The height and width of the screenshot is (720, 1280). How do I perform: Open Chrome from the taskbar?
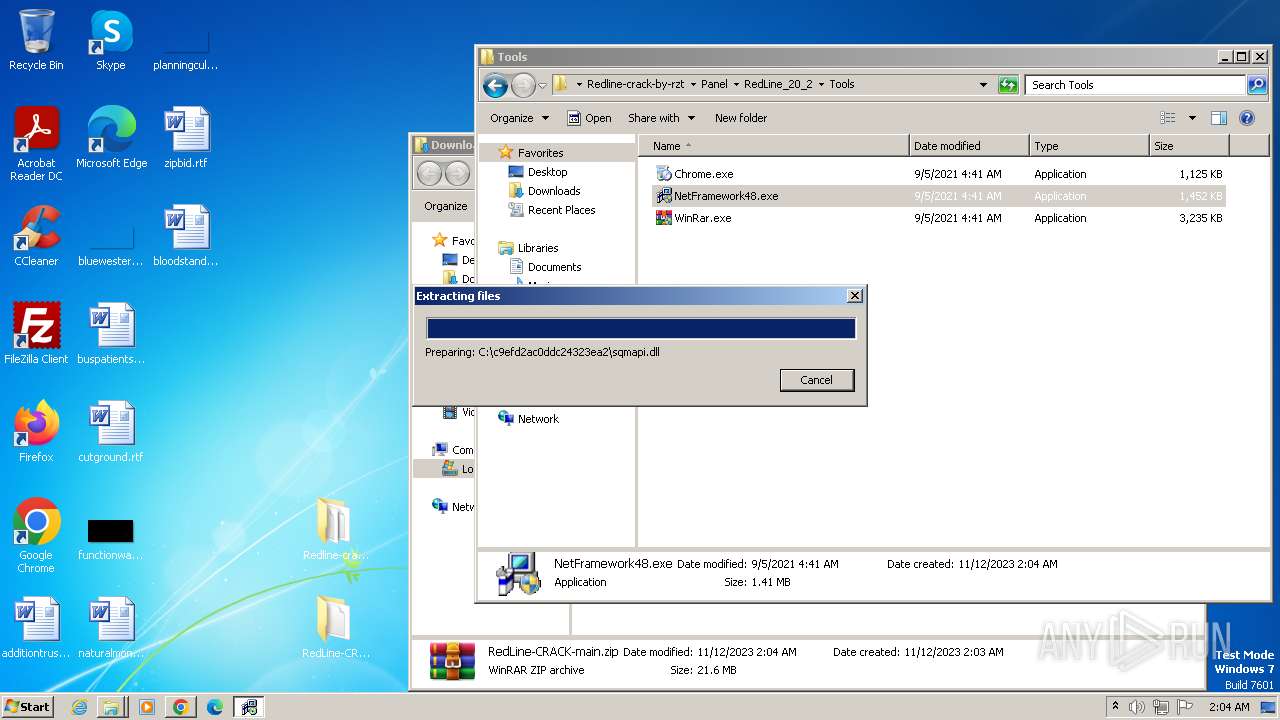click(x=181, y=707)
